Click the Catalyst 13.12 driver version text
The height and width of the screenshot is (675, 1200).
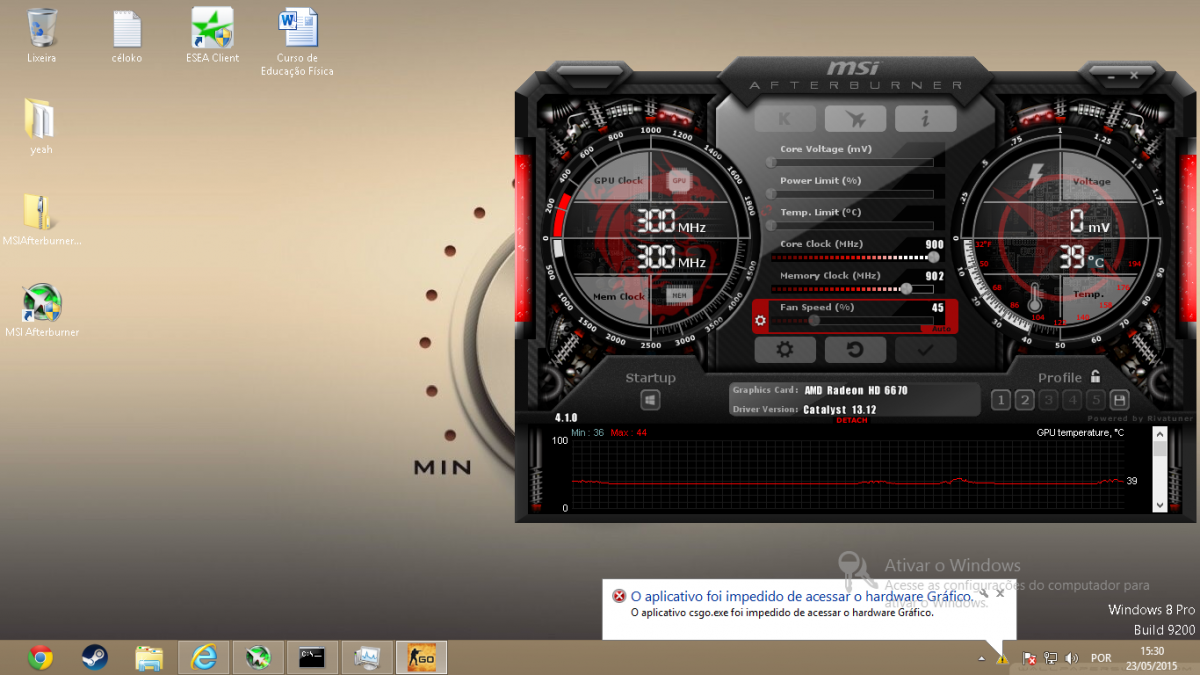839,410
